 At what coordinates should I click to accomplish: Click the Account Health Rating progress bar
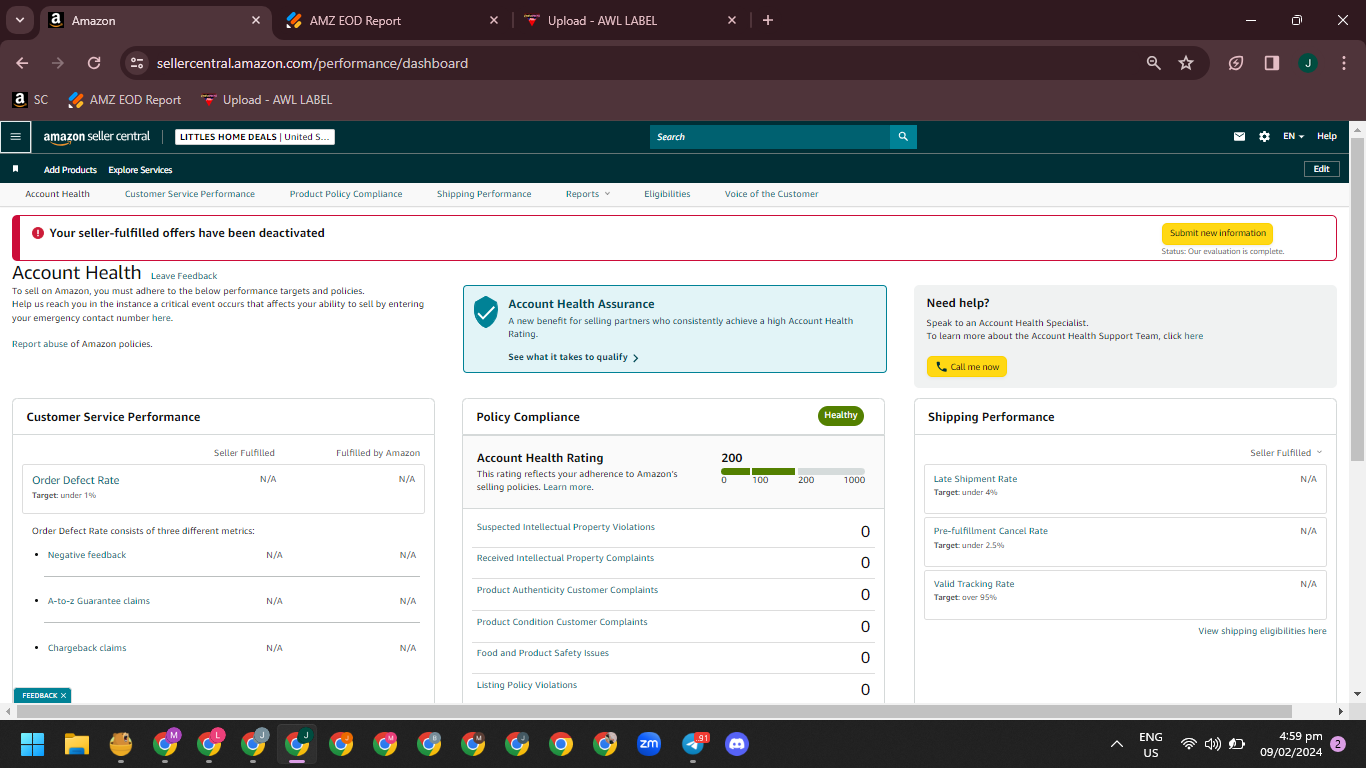793,471
